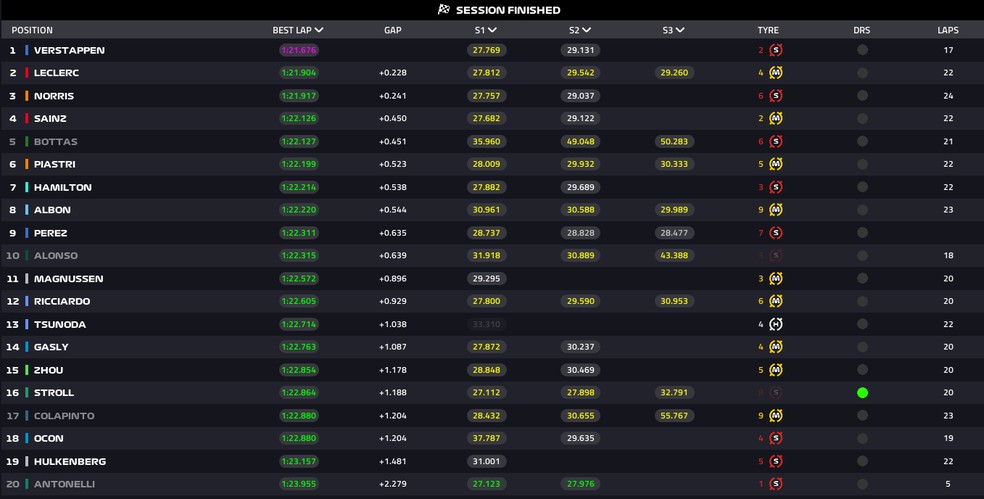Image resolution: width=984 pixels, height=499 pixels.
Task: Click Gasly's medium tyre icon
Action: 776,347
